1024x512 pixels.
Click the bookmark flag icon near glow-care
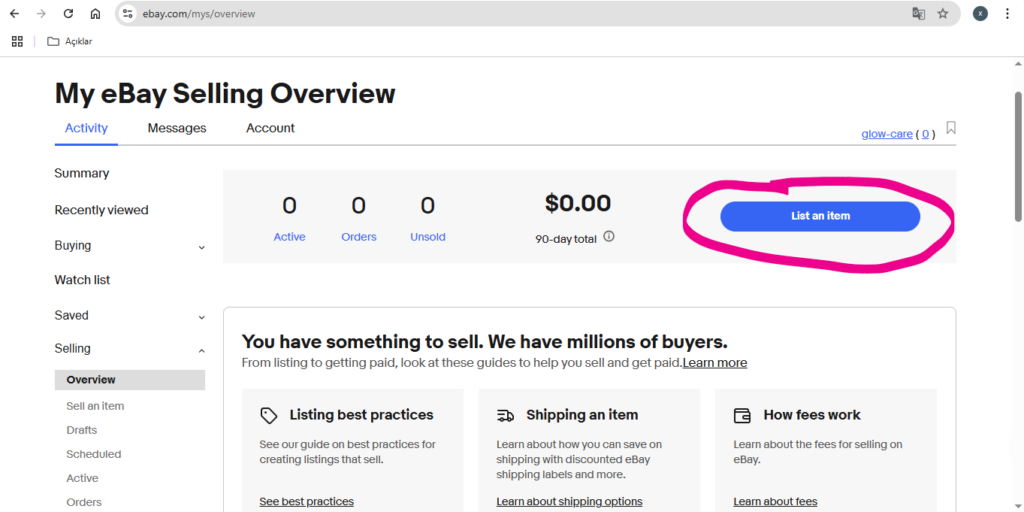951,127
